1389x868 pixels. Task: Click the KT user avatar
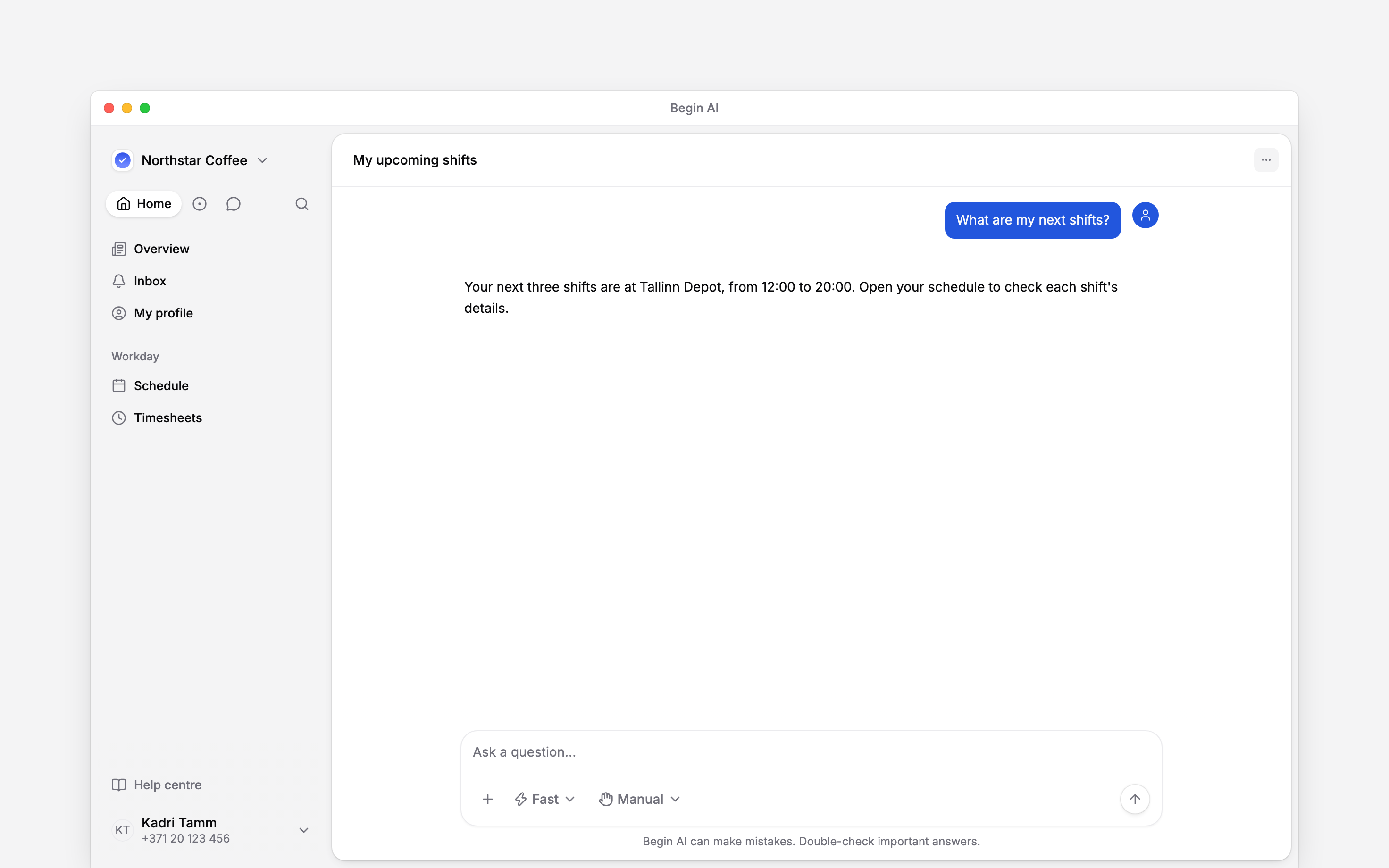(x=122, y=830)
